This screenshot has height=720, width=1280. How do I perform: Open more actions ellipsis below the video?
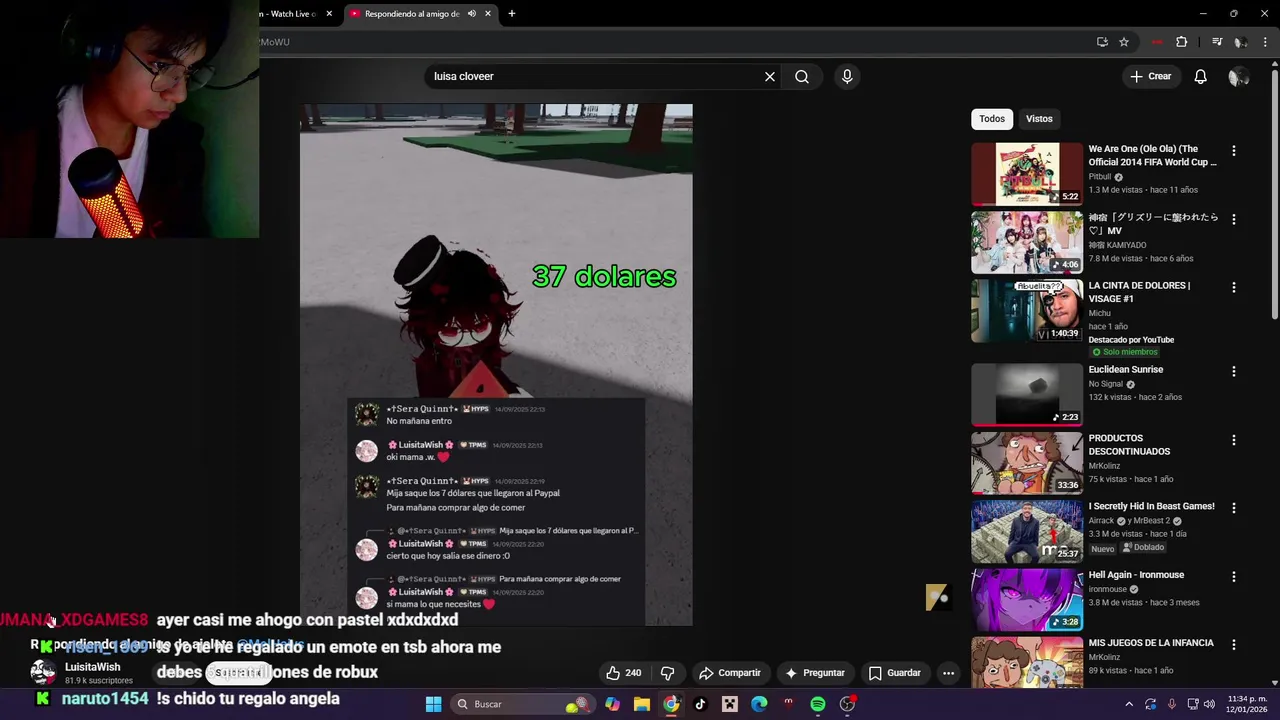[x=948, y=673]
